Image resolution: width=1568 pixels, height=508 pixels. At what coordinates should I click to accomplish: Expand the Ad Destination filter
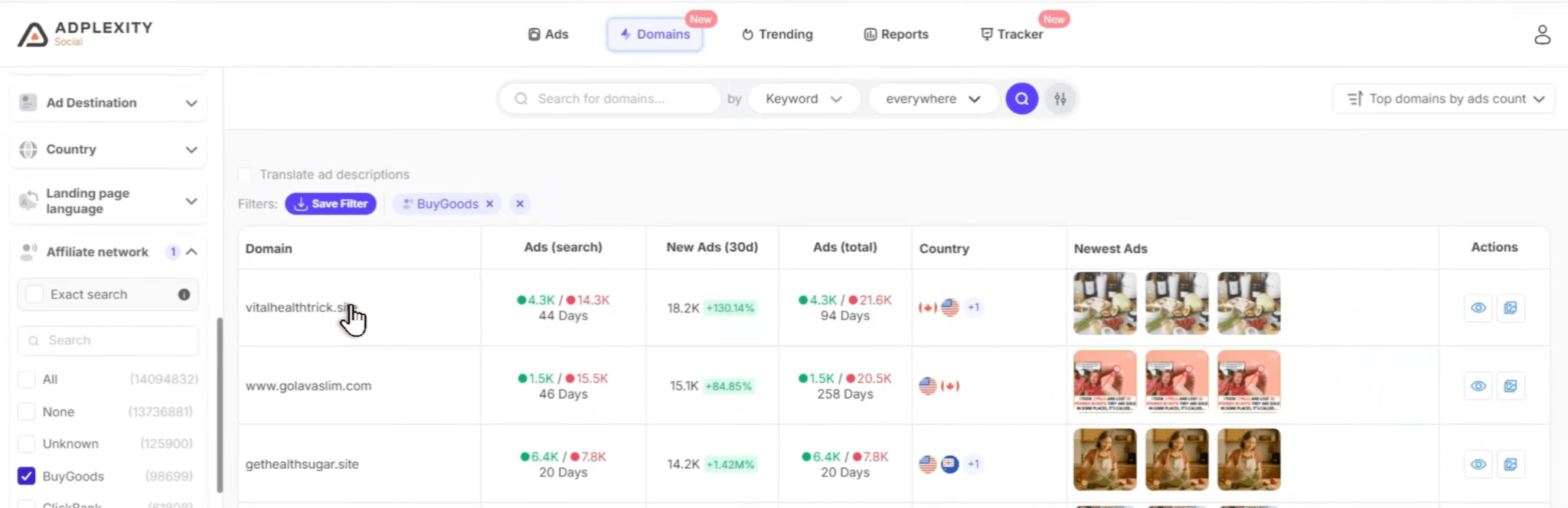tap(191, 103)
